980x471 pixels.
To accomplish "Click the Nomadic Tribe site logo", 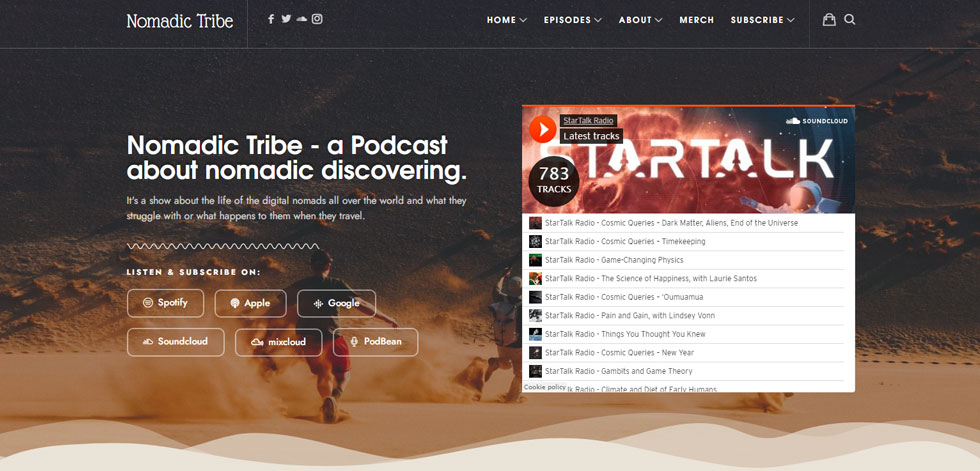I will click(180, 21).
